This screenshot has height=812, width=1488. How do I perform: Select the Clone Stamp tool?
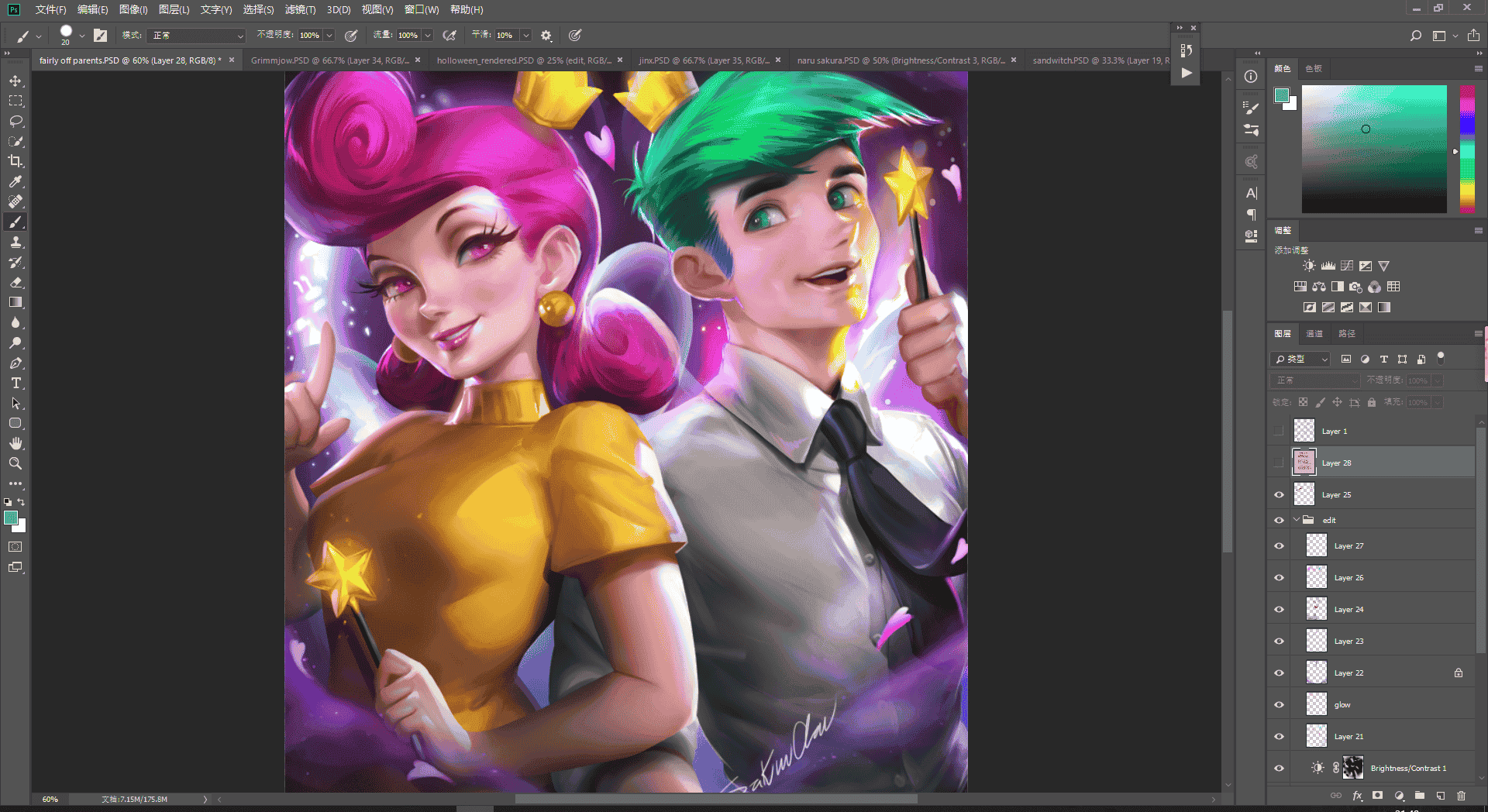click(15, 242)
